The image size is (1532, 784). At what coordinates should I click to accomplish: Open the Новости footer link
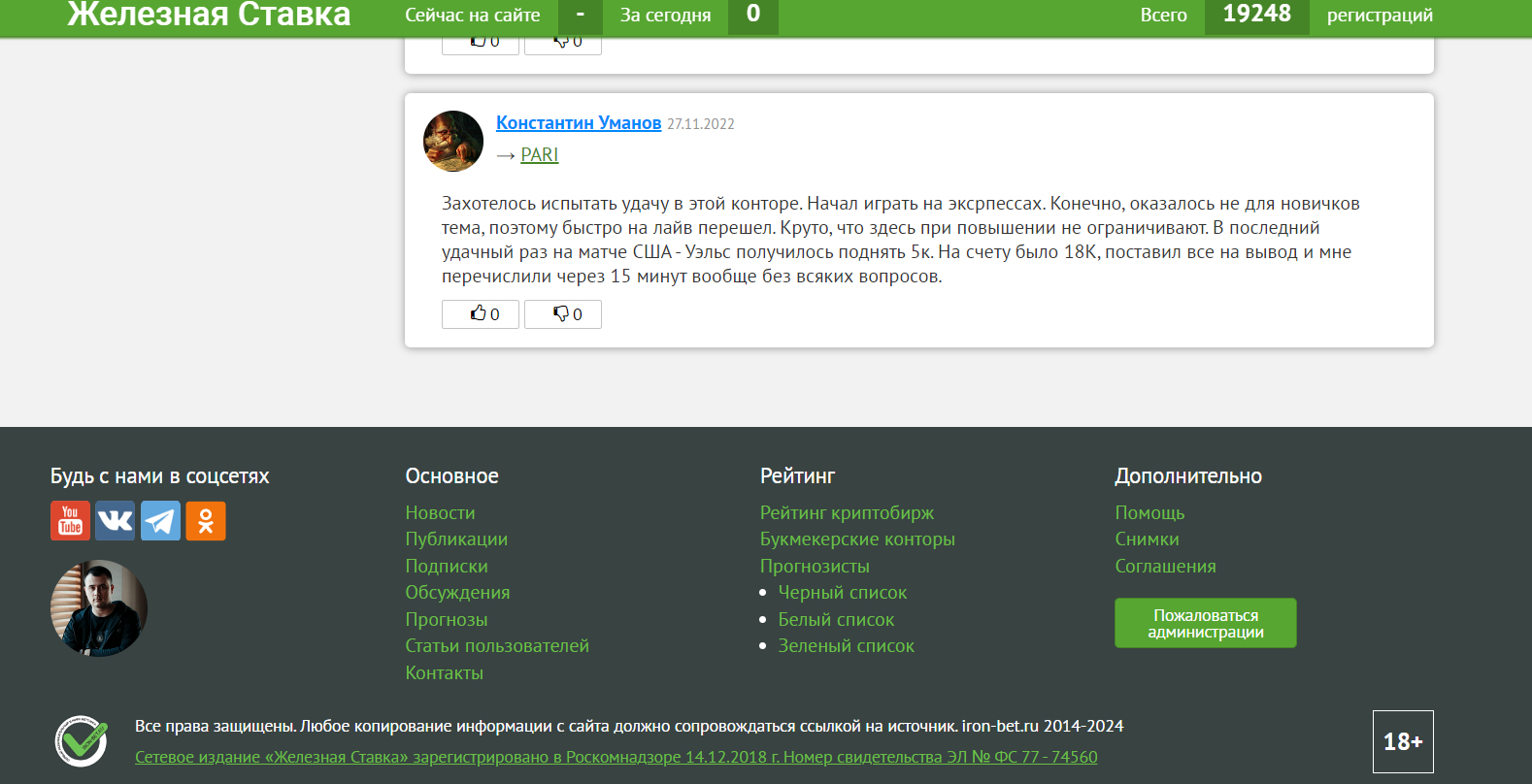point(440,512)
